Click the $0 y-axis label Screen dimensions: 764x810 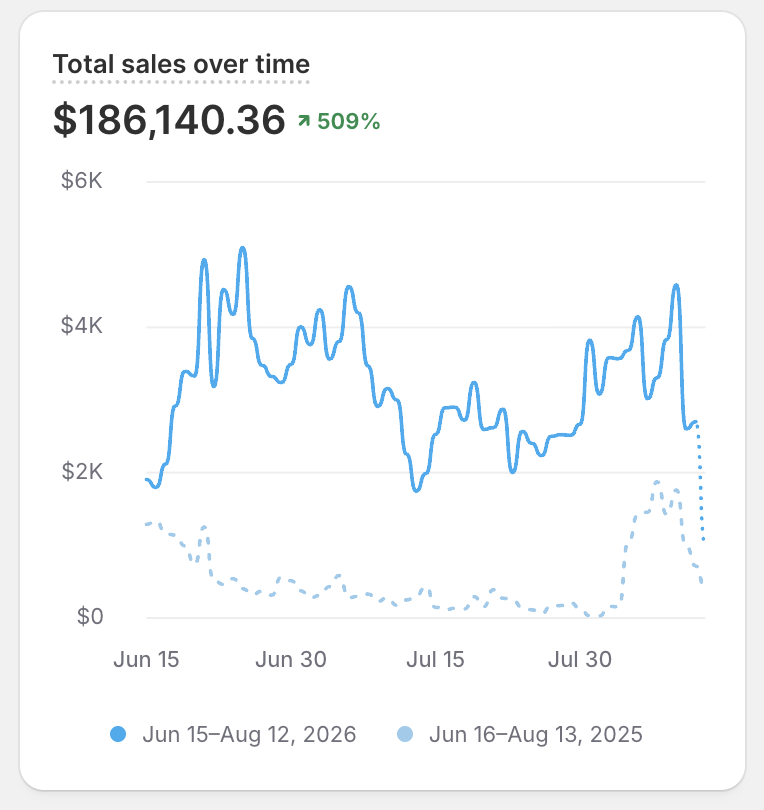(90, 617)
